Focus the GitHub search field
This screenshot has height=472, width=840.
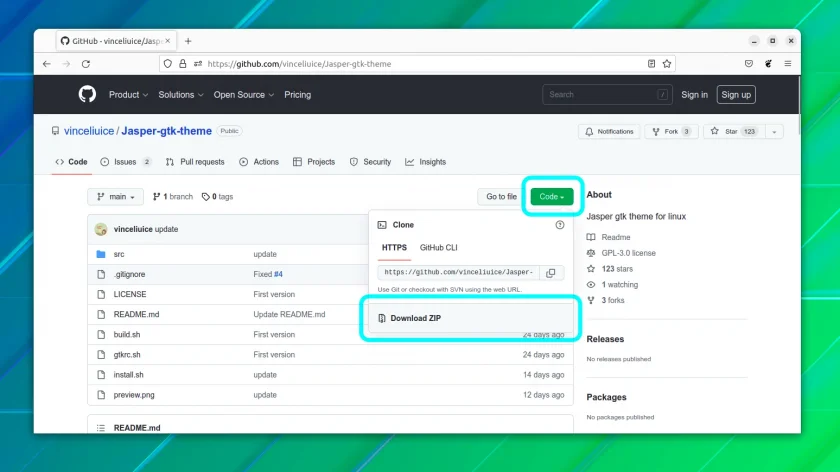(x=606, y=95)
